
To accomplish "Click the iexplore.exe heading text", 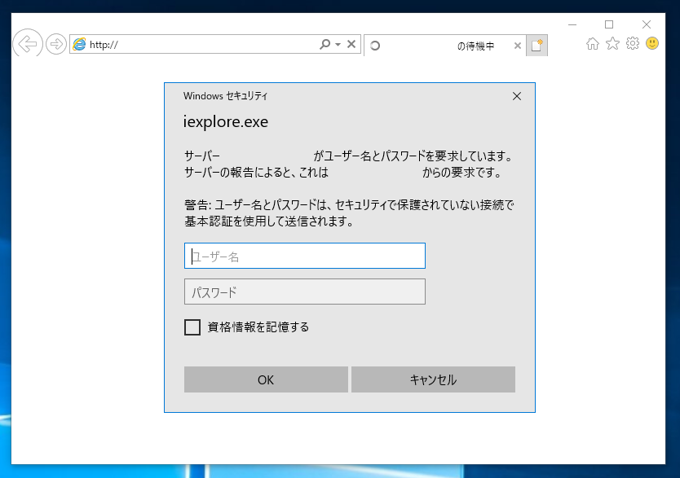I will tap(226, 122).
